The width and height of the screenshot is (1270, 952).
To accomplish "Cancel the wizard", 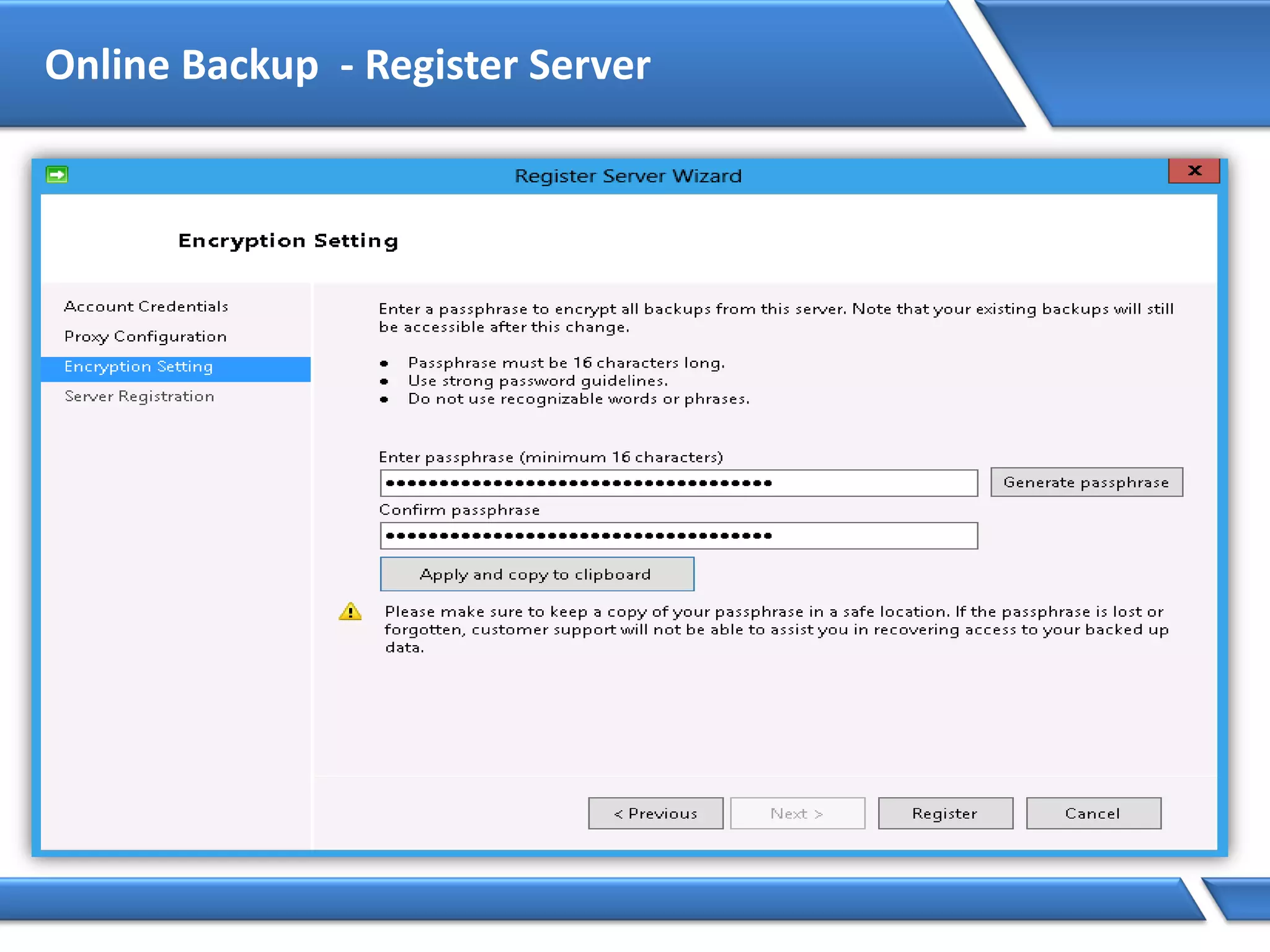I will (1094, 813).
